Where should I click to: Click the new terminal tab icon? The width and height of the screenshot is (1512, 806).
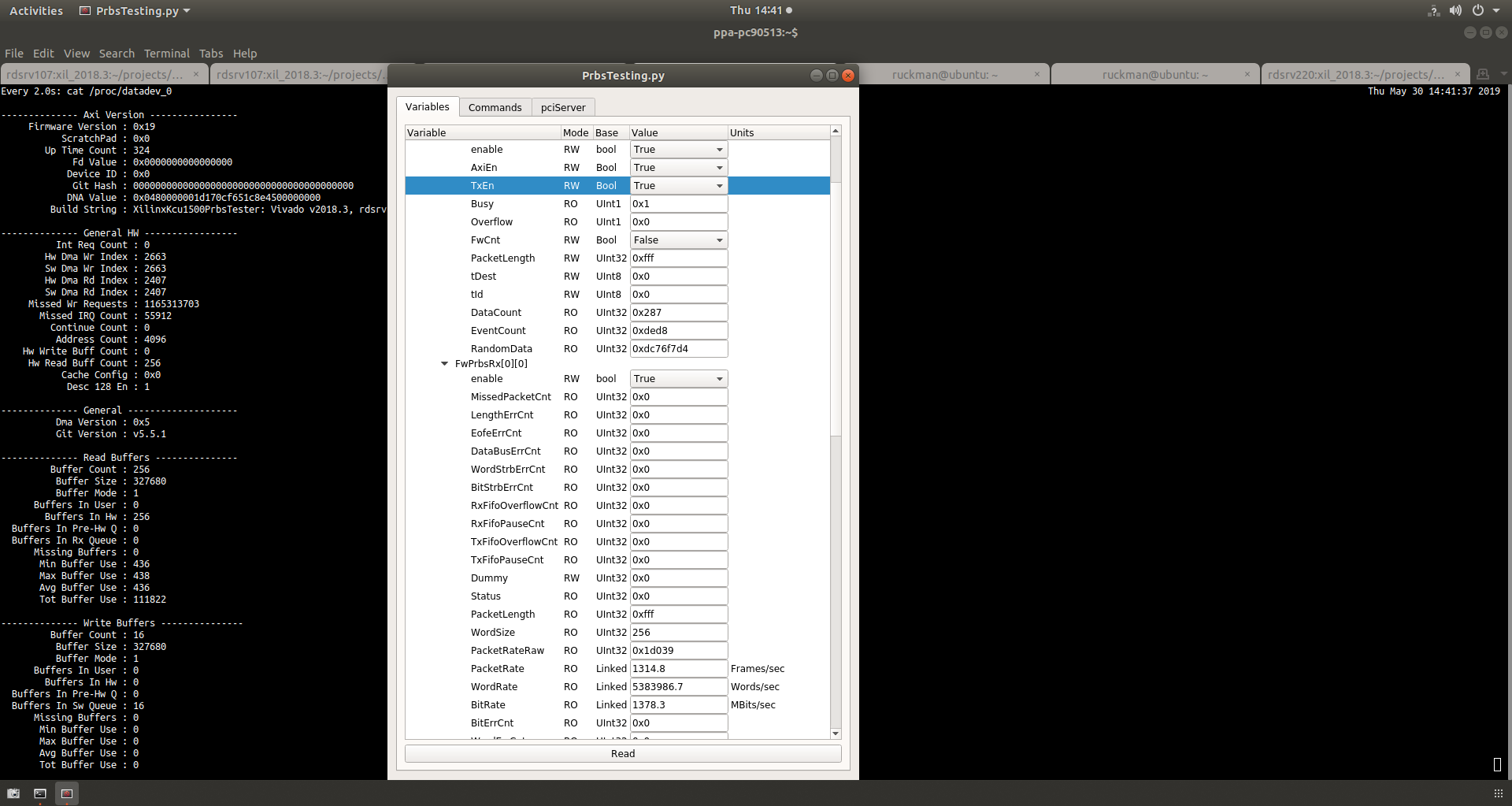(1483, 74)
